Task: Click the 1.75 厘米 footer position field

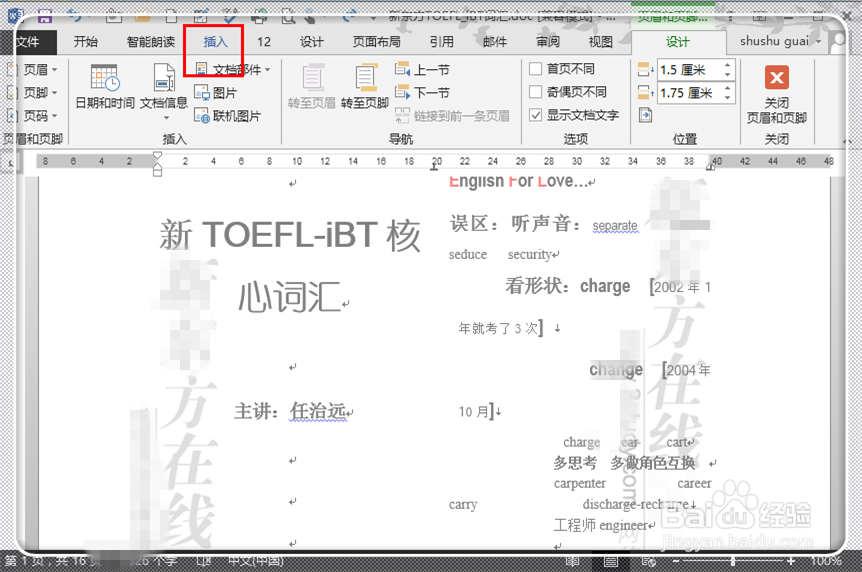Action: tap(689, 93)
